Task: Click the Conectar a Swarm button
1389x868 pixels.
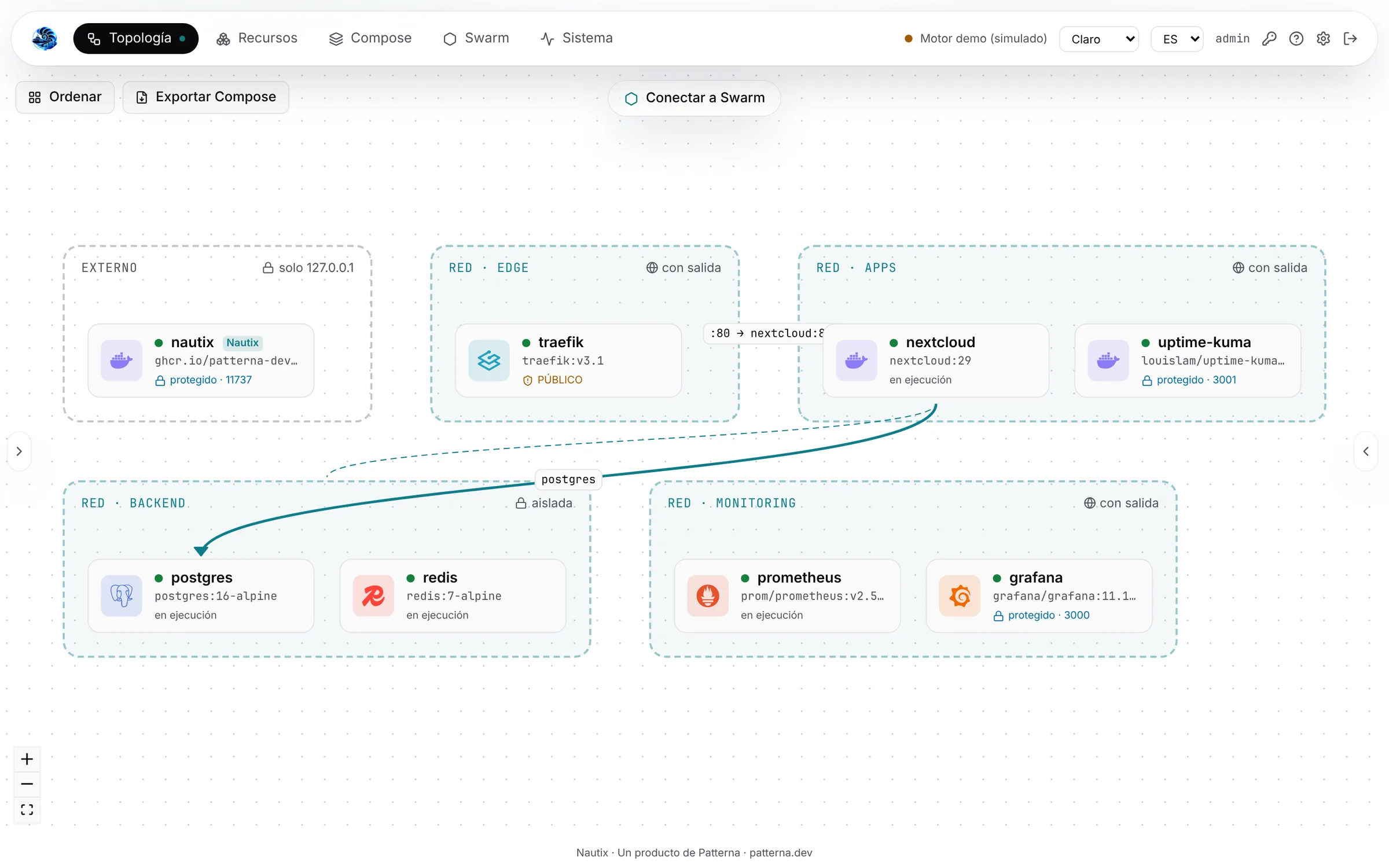Action: click(x=694, y=98)
